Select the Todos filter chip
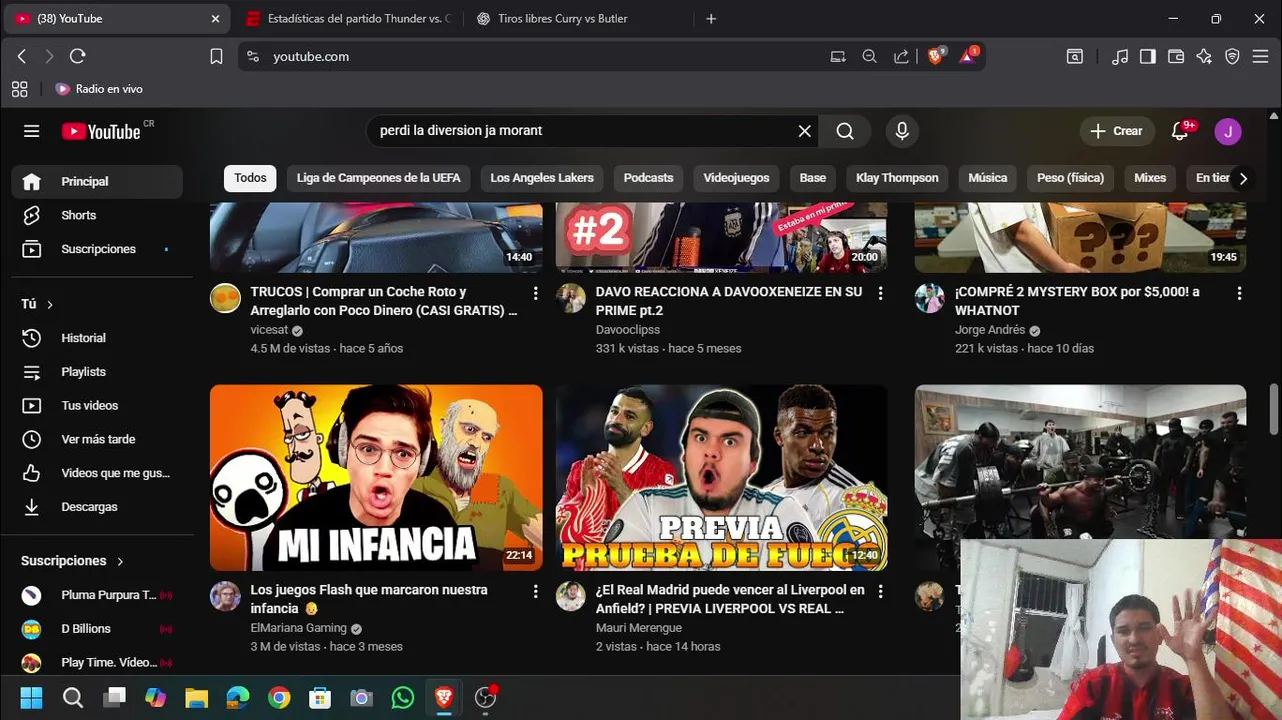Viewport: 1282px width, 720px height. tap(250, 178)
